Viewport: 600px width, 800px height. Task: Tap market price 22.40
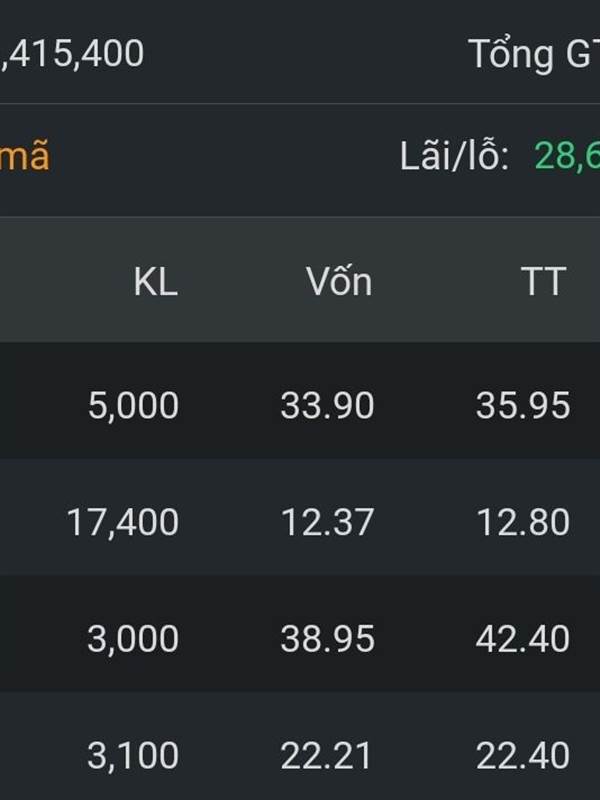tap(523, 756)
